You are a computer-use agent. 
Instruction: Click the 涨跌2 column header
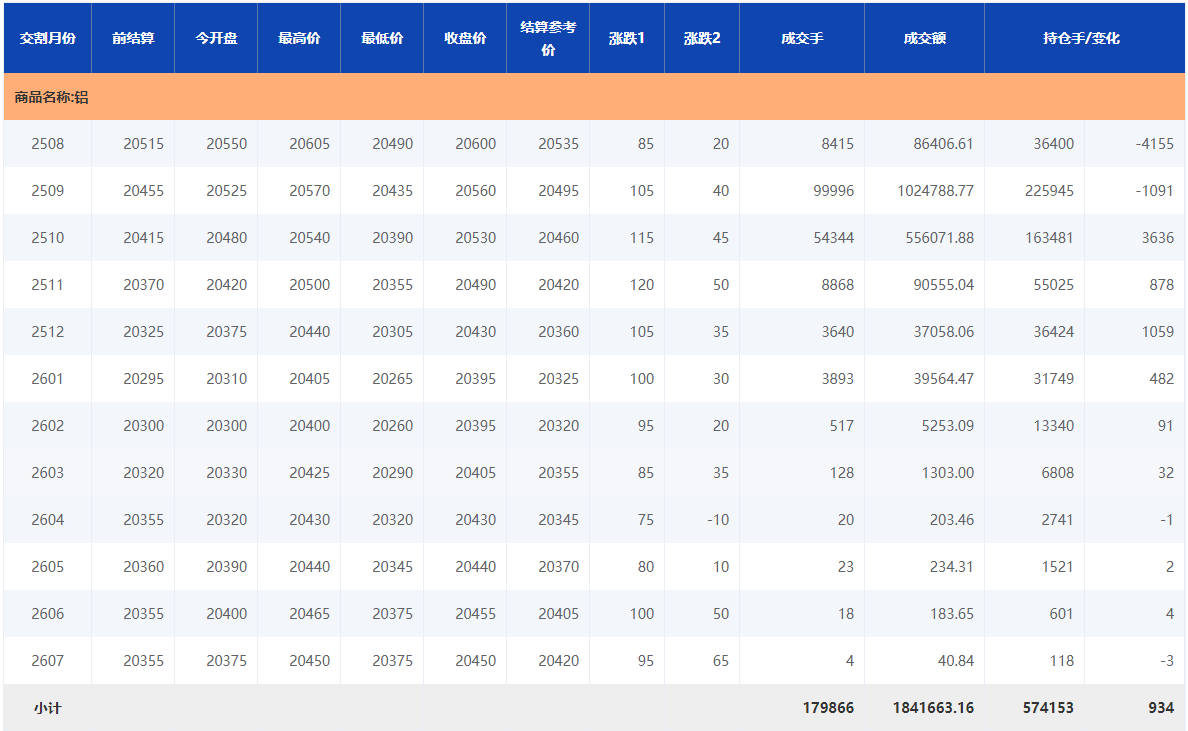coord(702,39)
